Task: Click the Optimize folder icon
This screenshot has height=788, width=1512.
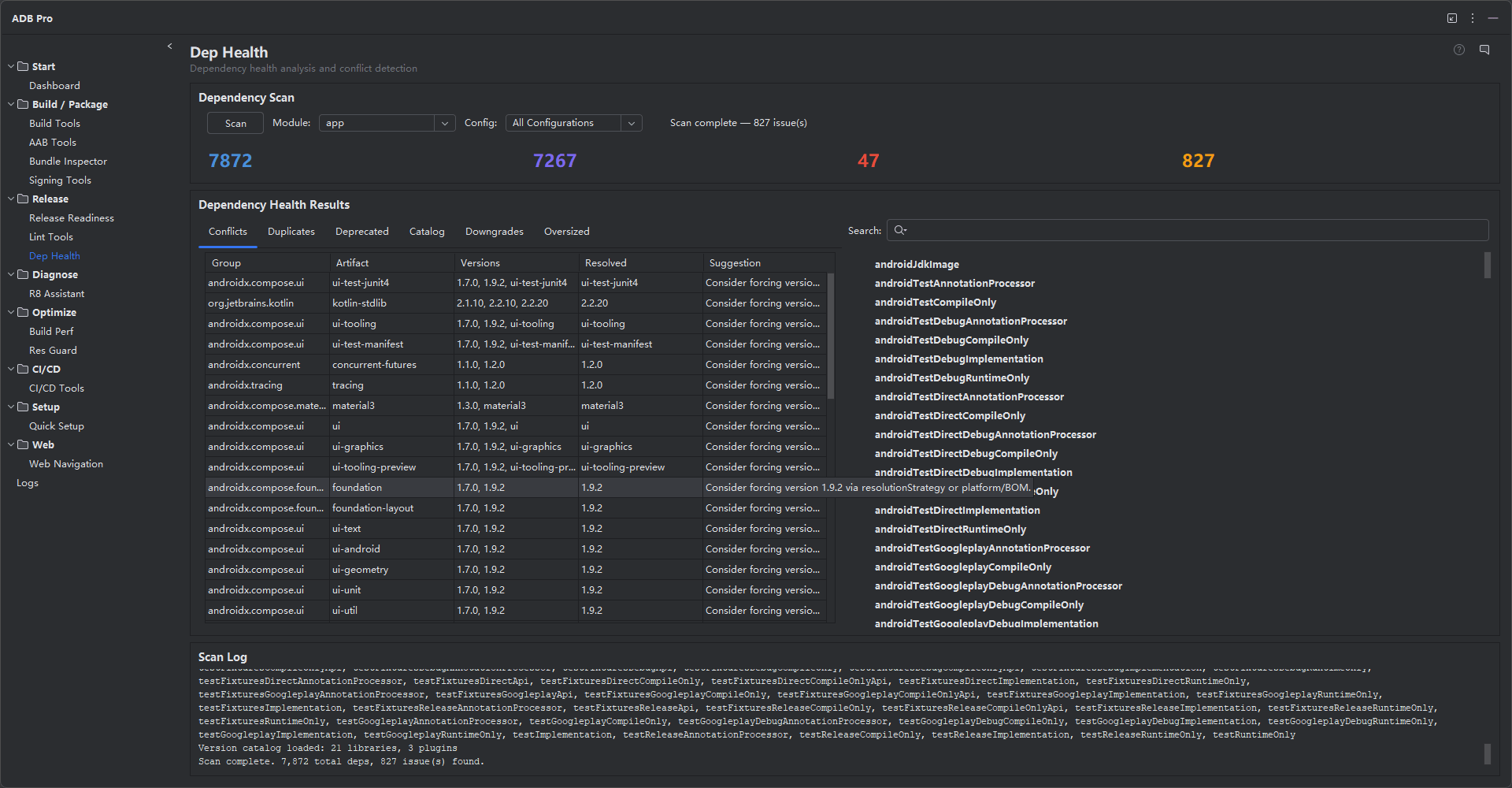Action: pos(24,312)
